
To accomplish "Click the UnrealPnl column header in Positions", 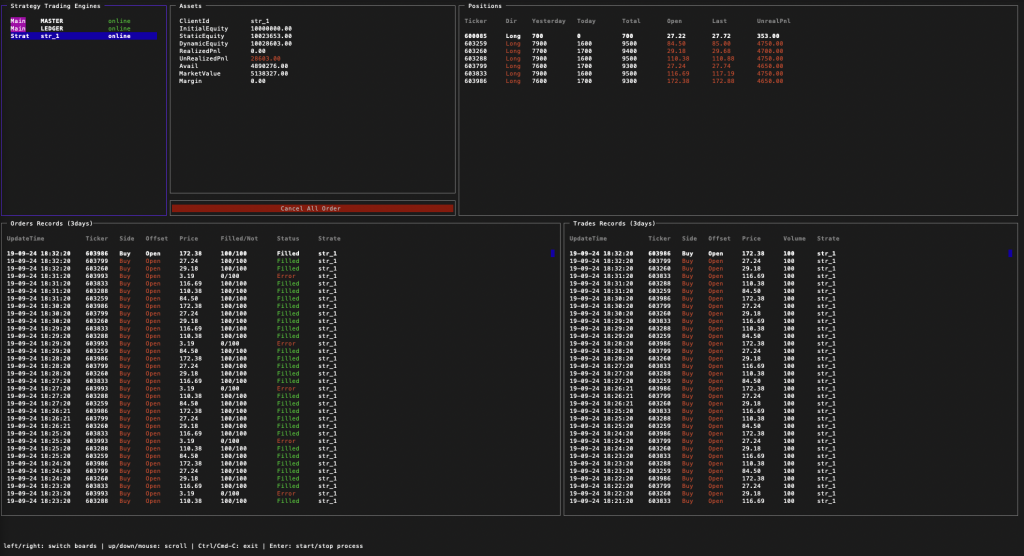I will (x=773, y=21).
